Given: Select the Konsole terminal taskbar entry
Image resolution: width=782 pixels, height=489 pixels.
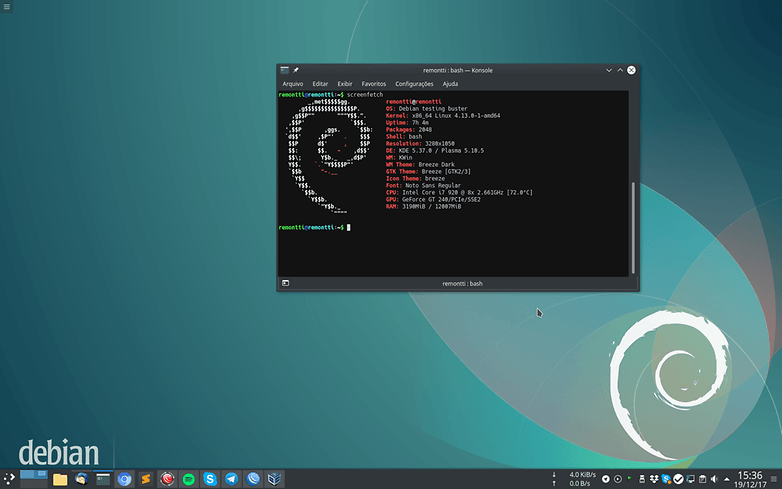Looking at the screenshot, I should click(103, 479).
